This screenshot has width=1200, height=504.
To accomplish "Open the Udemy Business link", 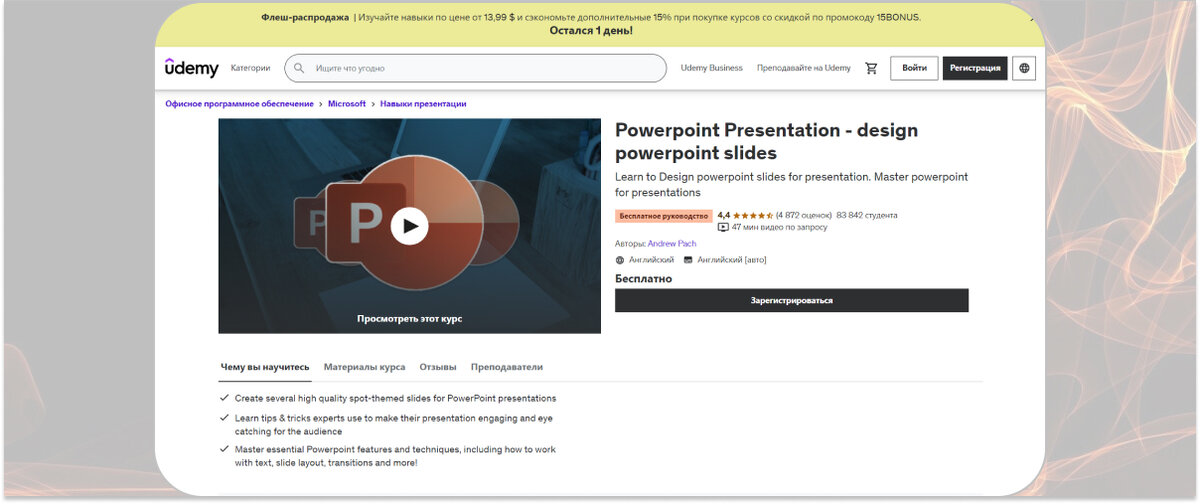I will [x=712, y=68].
